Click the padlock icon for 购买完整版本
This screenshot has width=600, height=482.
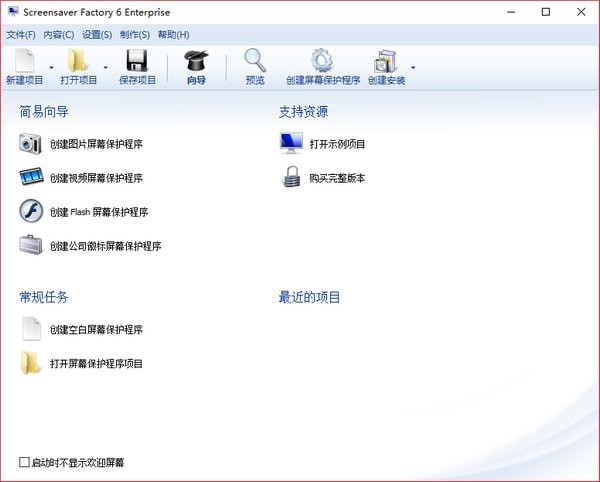tap(291, 178)
